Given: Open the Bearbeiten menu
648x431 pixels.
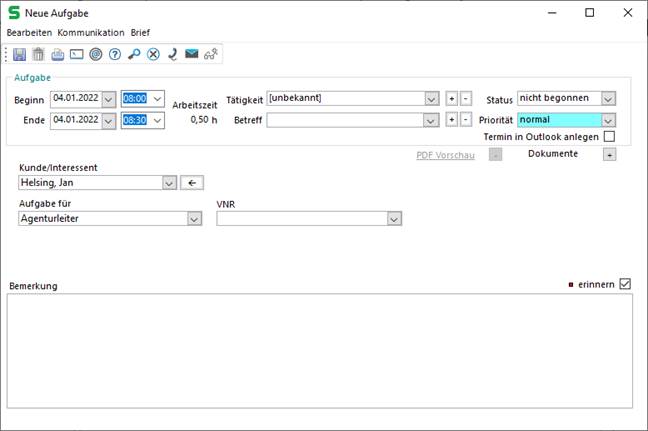Looking at the screenshot, I should [x=29, y=32].
